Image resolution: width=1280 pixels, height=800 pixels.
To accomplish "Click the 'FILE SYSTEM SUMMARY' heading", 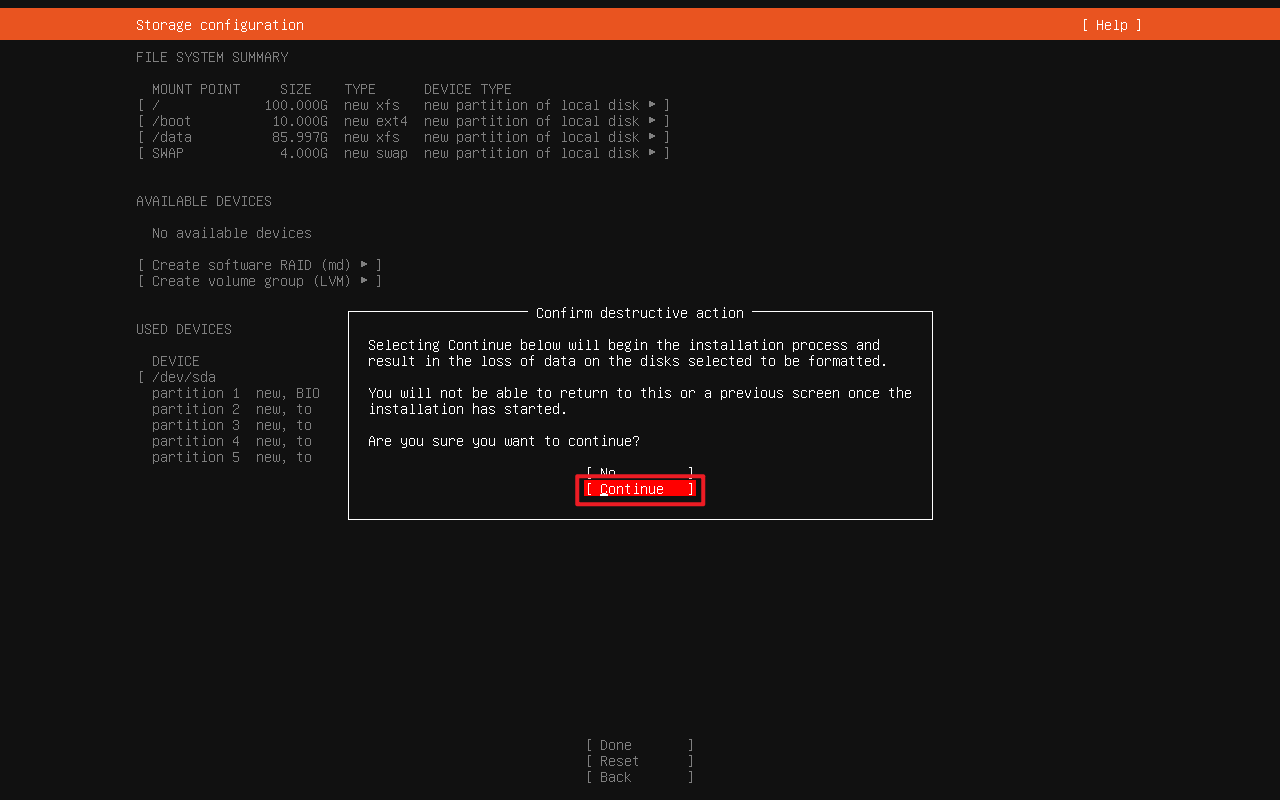I will coord(212,57).
